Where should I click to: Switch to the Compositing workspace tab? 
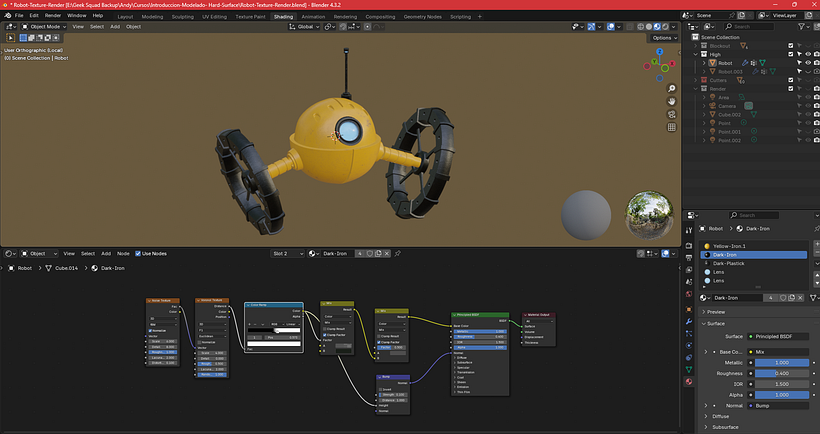[x=380, y=17]
